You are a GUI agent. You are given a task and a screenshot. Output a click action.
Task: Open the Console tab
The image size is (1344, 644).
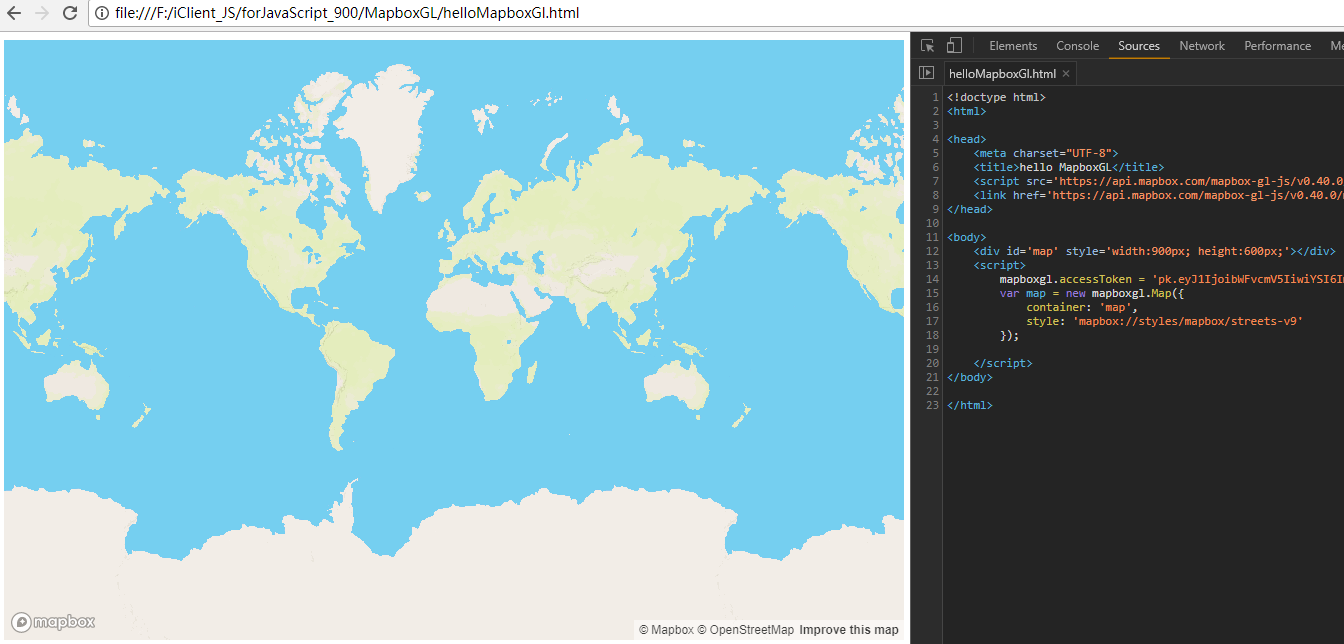pos(1078,46)
